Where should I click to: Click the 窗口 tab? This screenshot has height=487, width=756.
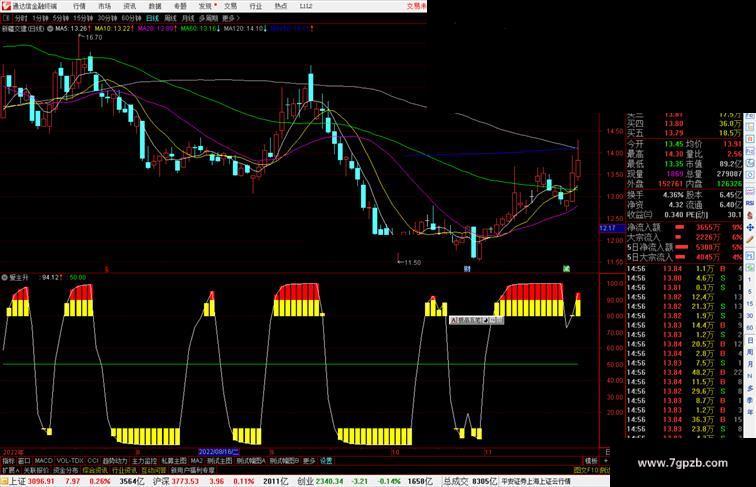(24, 461)
